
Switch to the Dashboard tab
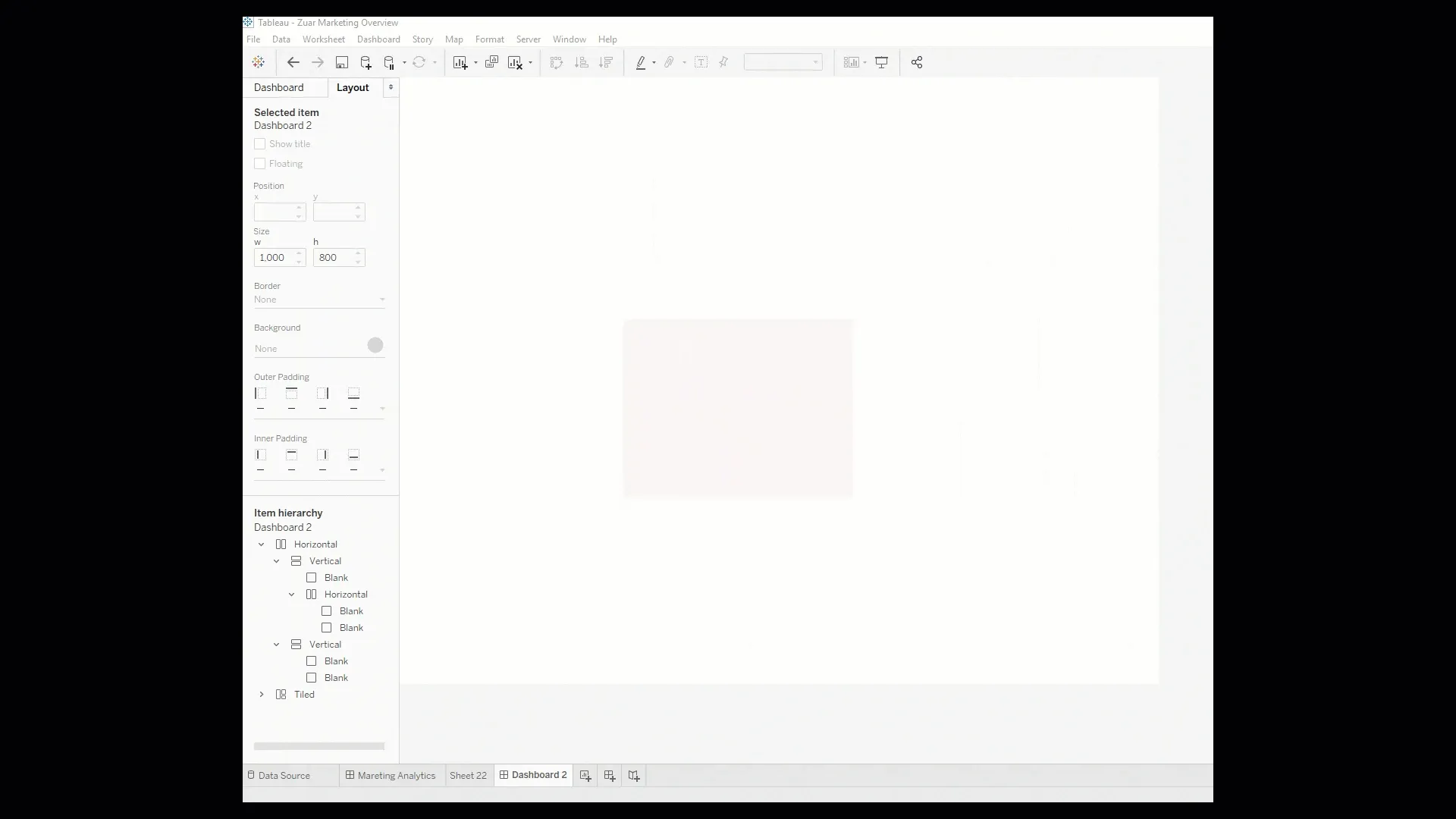(278, 87)
